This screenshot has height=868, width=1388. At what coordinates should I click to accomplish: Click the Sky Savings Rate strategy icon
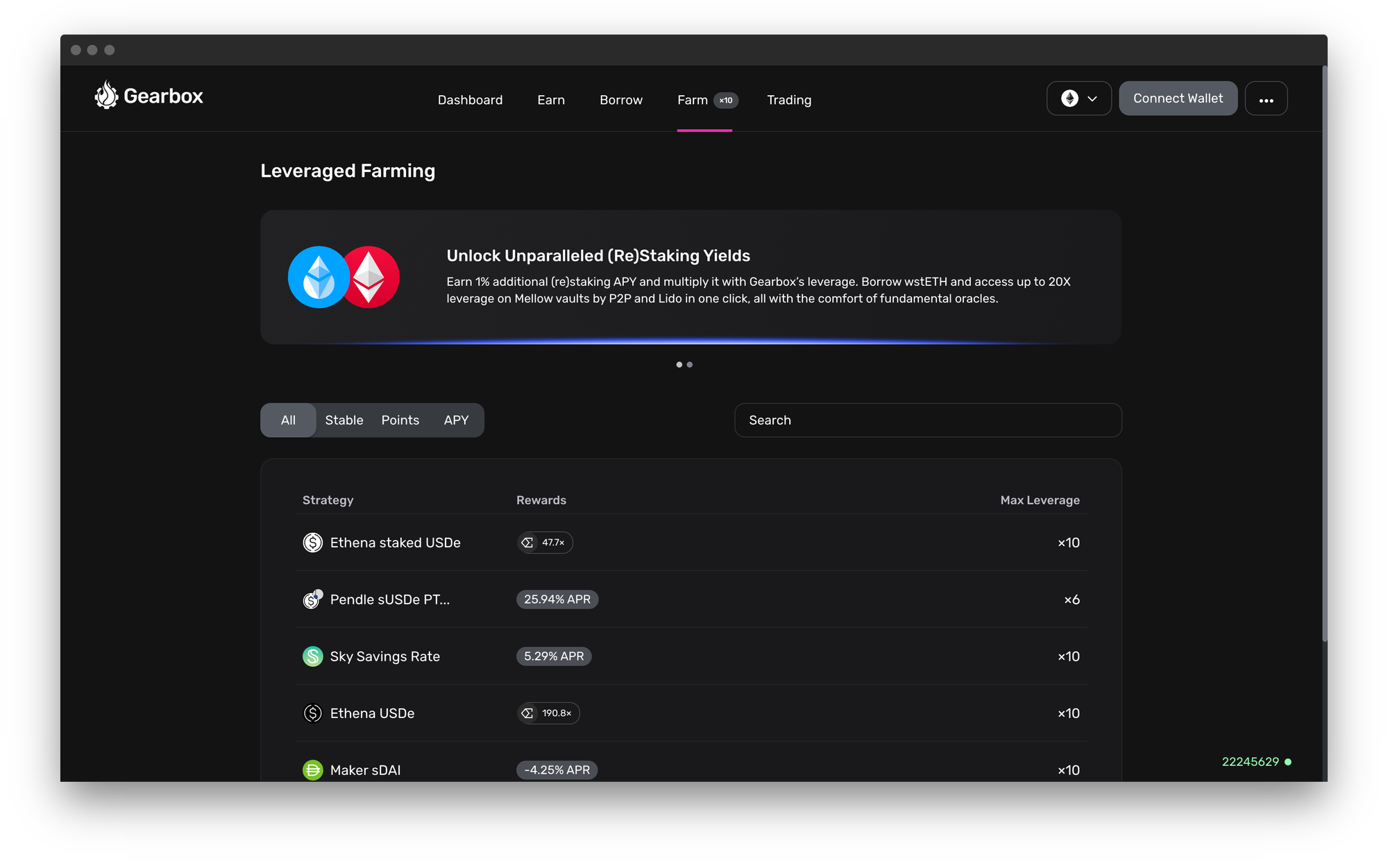click(x=312, y=656)
